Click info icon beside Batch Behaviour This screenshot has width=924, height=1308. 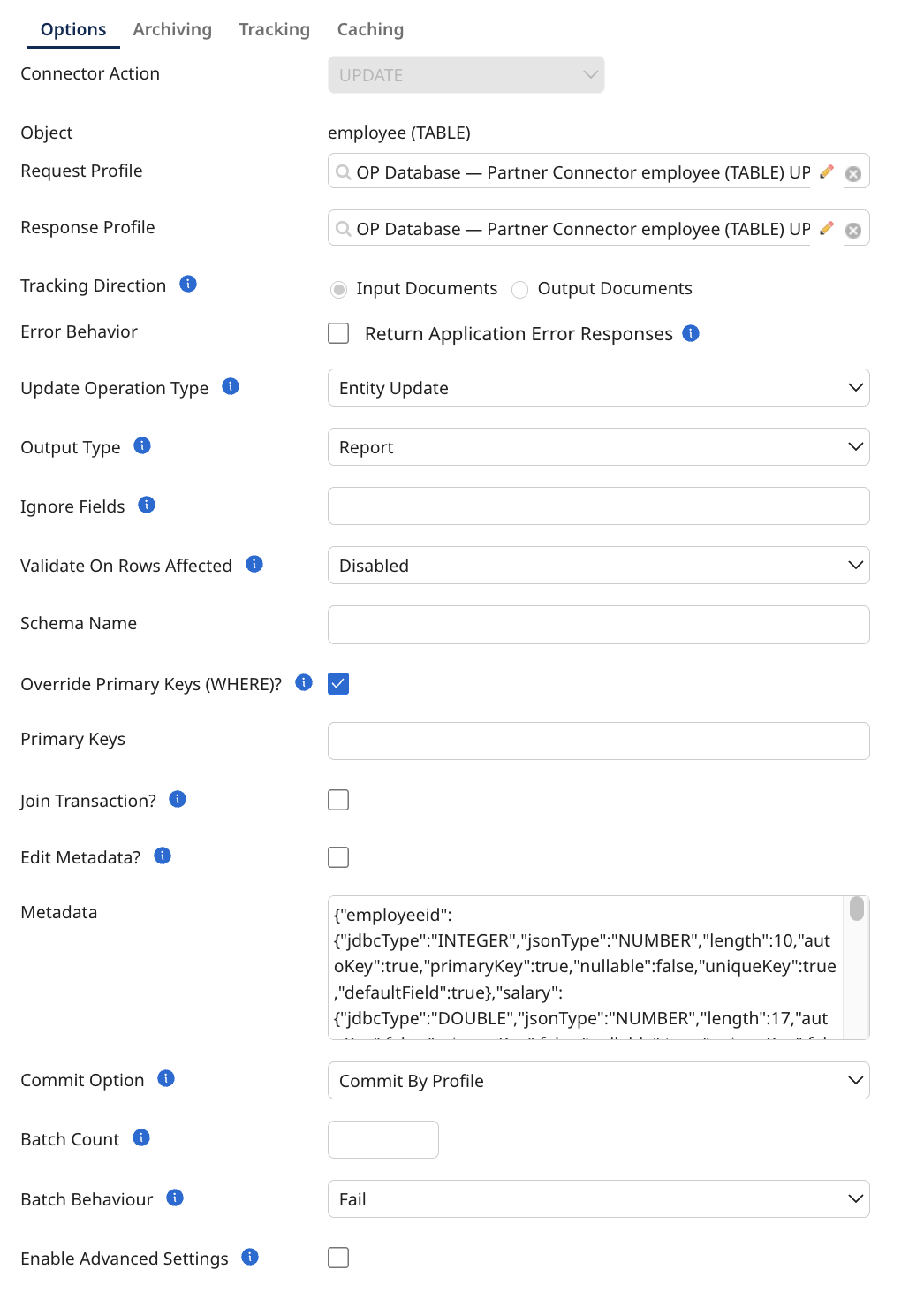tap(175, 1198)
